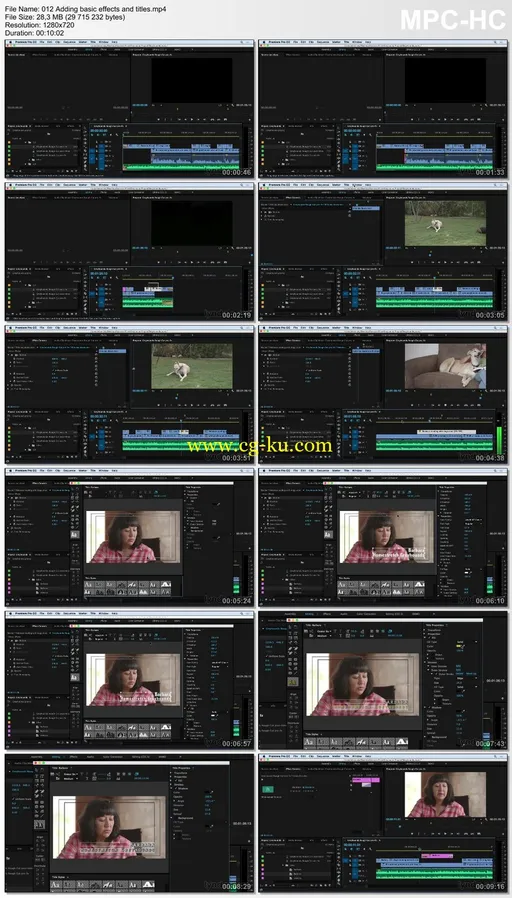Viewport: 512px width, 898px height.
Task: Open the frame thumbnail stamped 00:03:05
Action: click(x=383, y=251)
